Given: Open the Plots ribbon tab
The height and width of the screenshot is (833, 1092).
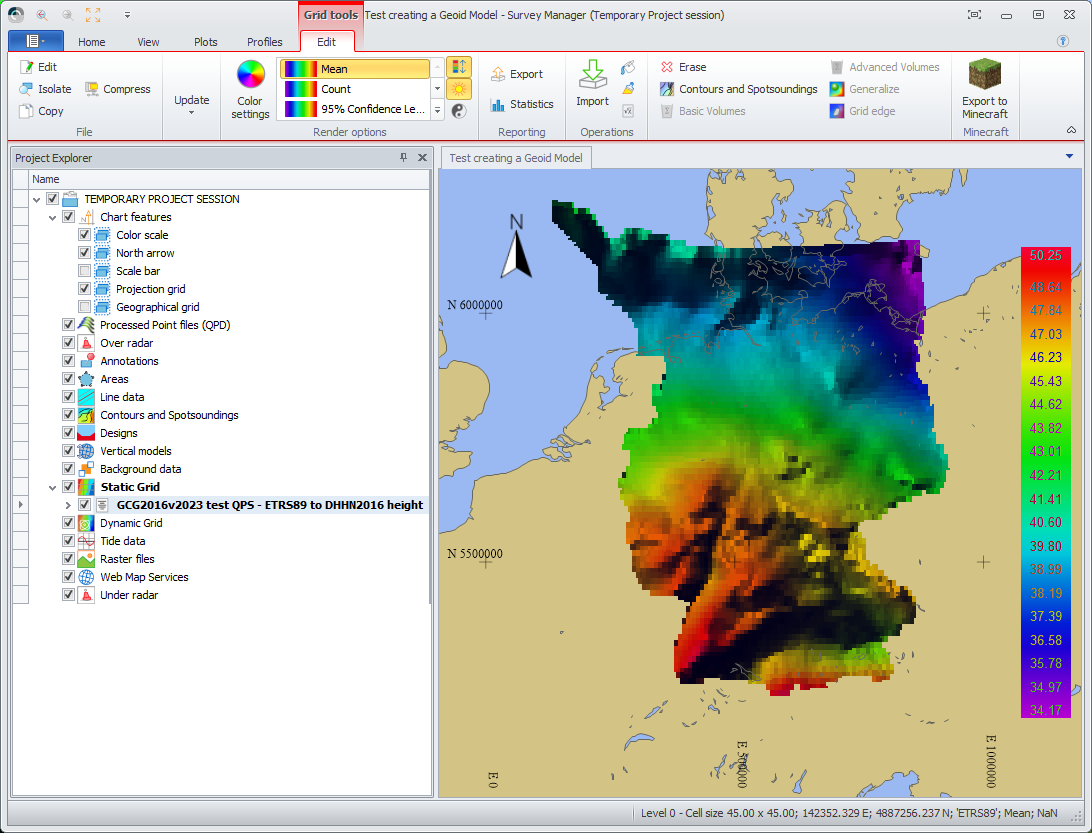Looking at the screenshot, I should coord(206,42).
